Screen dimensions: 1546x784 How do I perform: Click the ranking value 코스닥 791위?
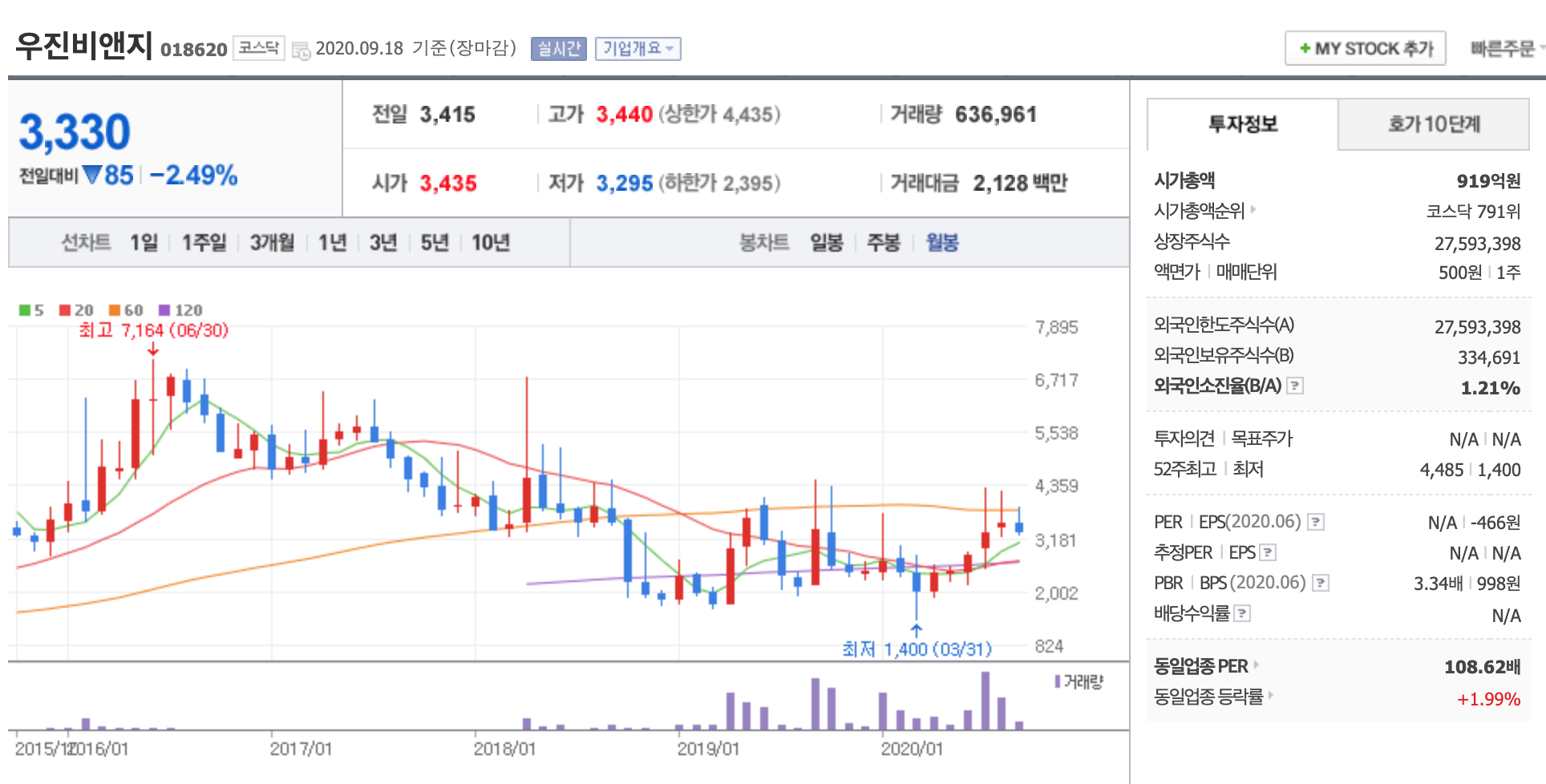coord(1473,212)
